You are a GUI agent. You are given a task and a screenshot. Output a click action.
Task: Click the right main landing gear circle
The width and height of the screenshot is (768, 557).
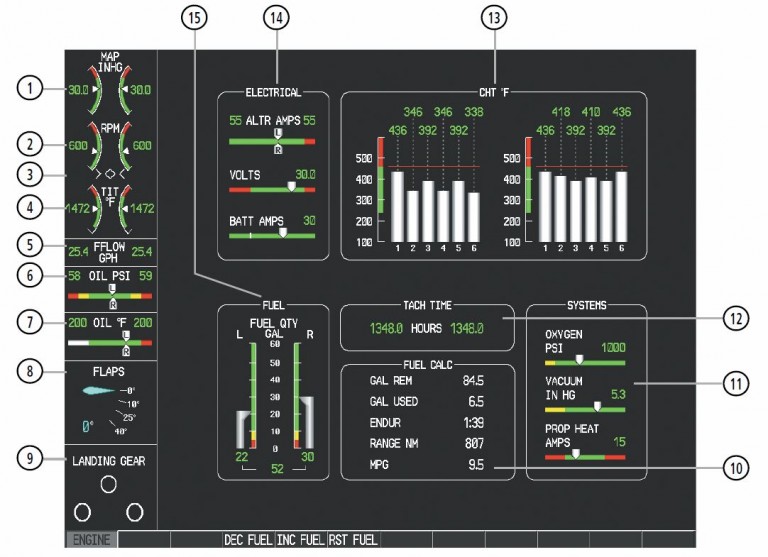pyautogui.click(x=136, y=512)
